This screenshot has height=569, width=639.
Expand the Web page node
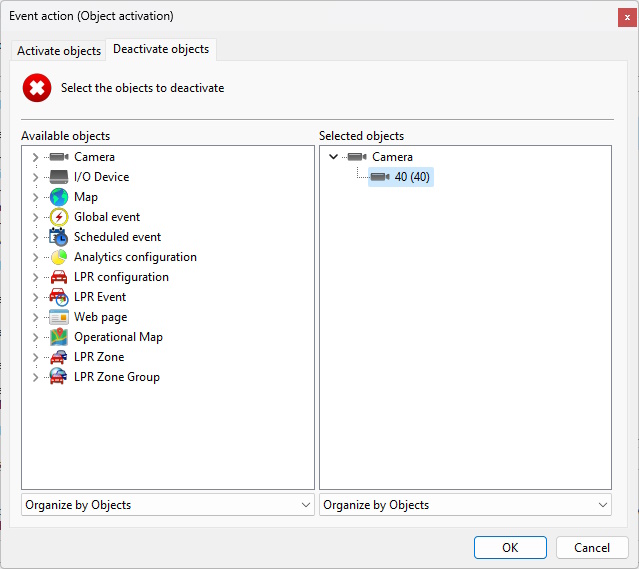click(x=35, y=317)
